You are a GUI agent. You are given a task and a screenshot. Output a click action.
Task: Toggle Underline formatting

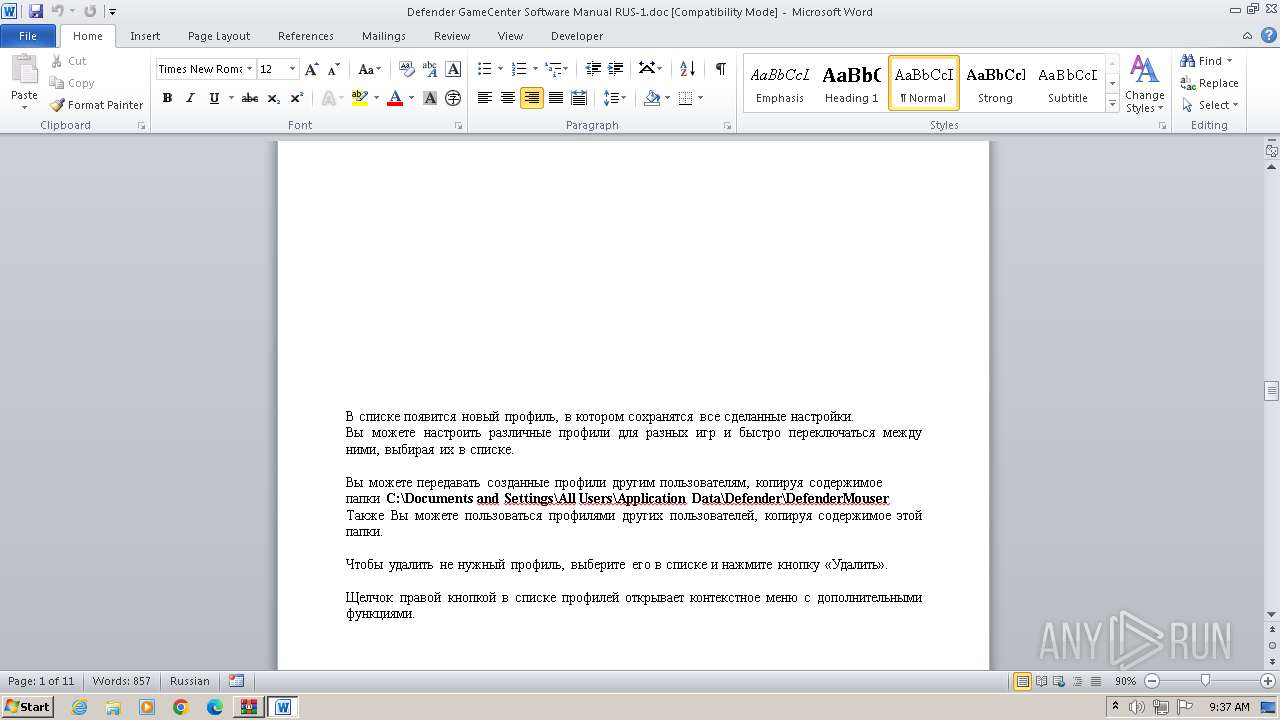point(214,98)
